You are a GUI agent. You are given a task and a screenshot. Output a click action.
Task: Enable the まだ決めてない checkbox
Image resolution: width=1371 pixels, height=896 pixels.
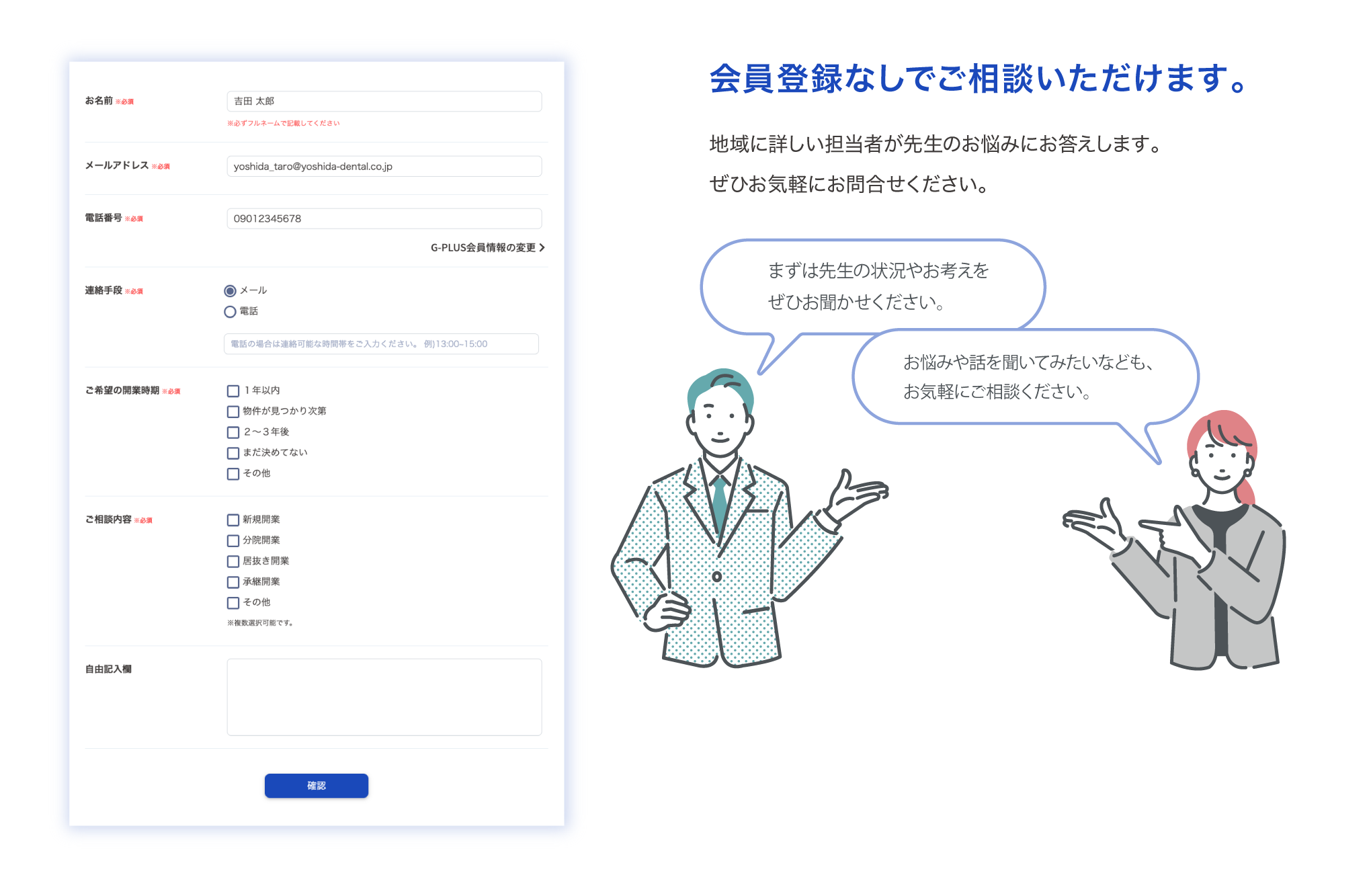[x=233, y=454]
